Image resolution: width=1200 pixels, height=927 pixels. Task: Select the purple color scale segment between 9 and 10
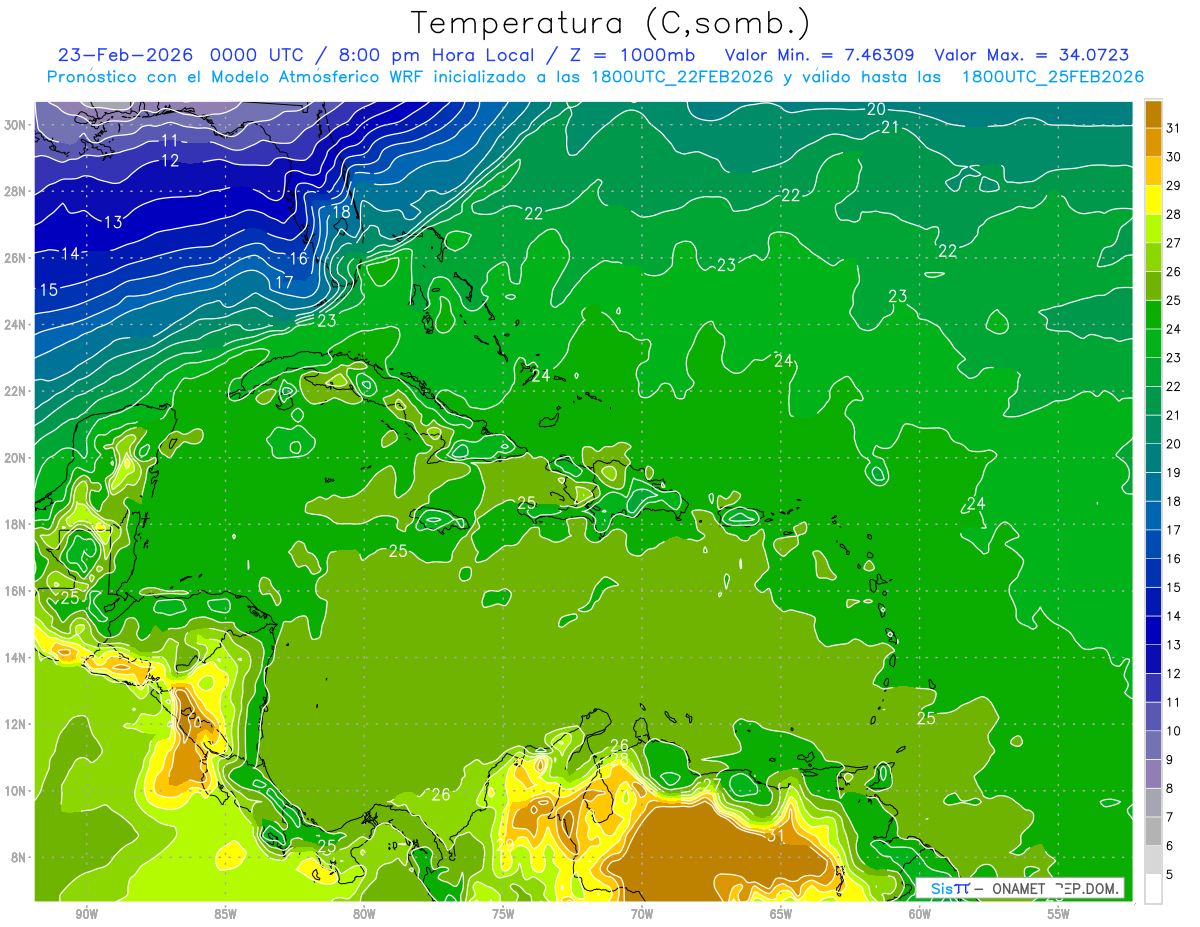1153,745
